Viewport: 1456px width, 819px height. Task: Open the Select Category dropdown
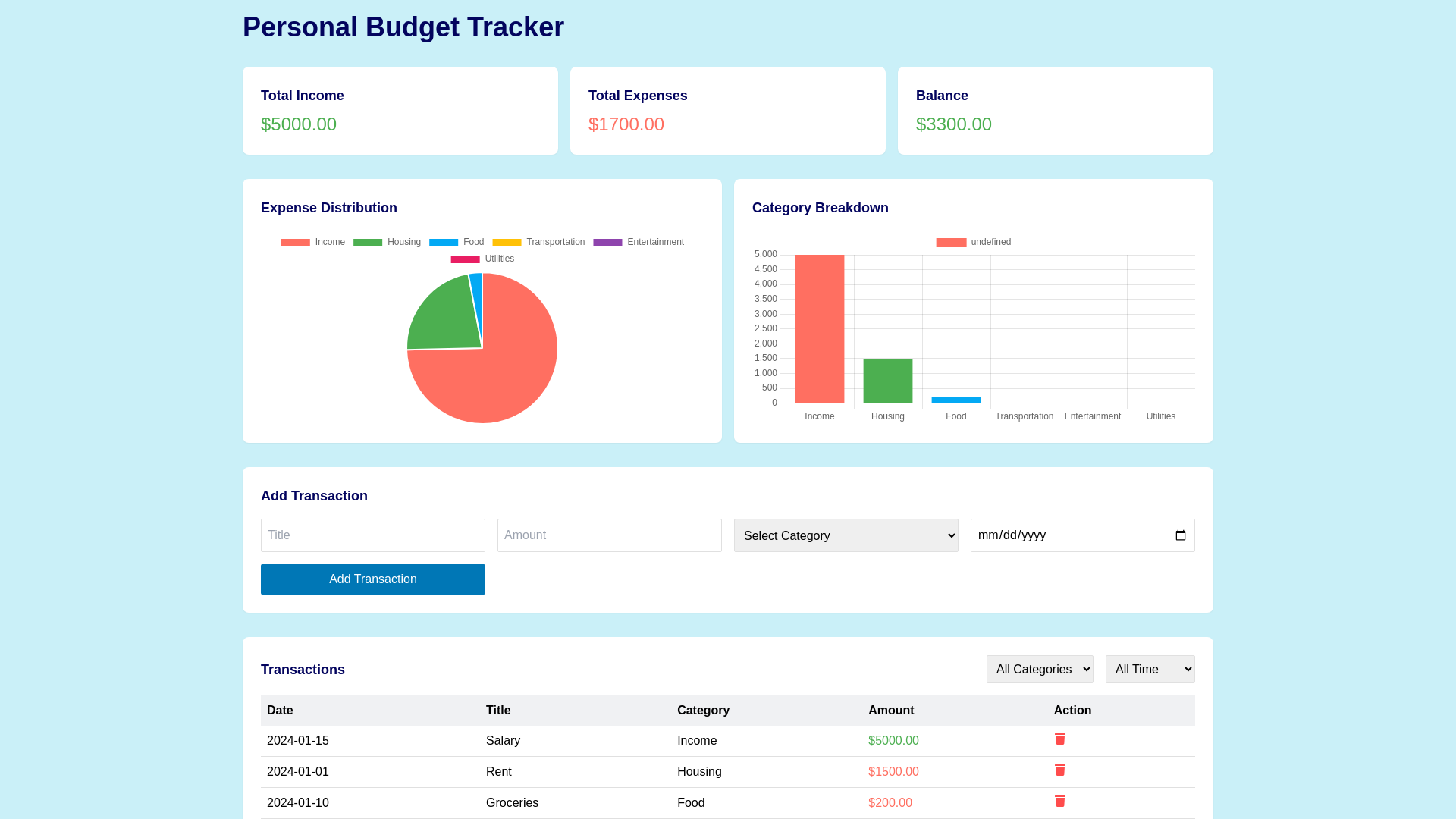[846, 535]
